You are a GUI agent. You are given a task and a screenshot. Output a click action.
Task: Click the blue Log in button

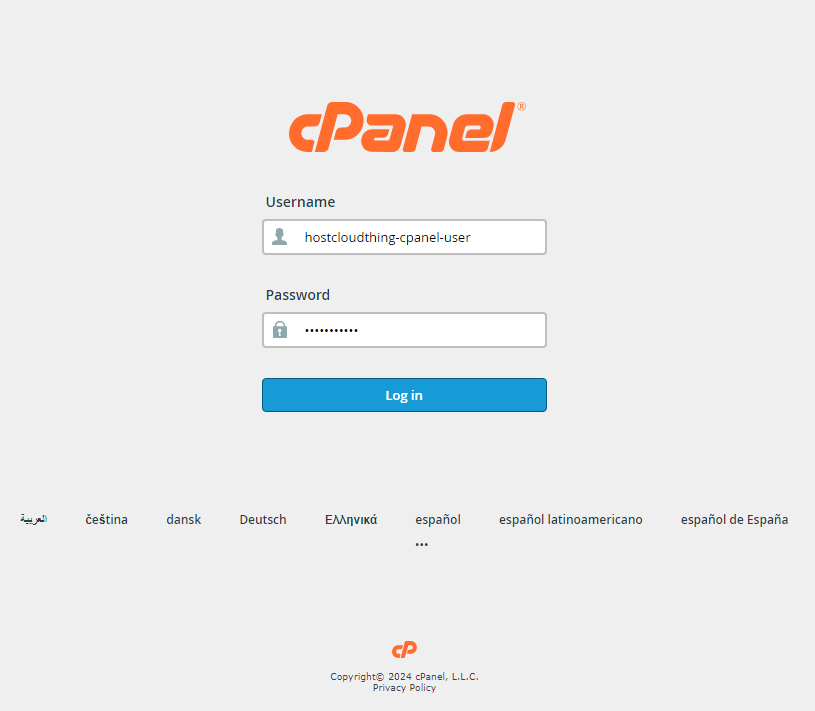404,395
